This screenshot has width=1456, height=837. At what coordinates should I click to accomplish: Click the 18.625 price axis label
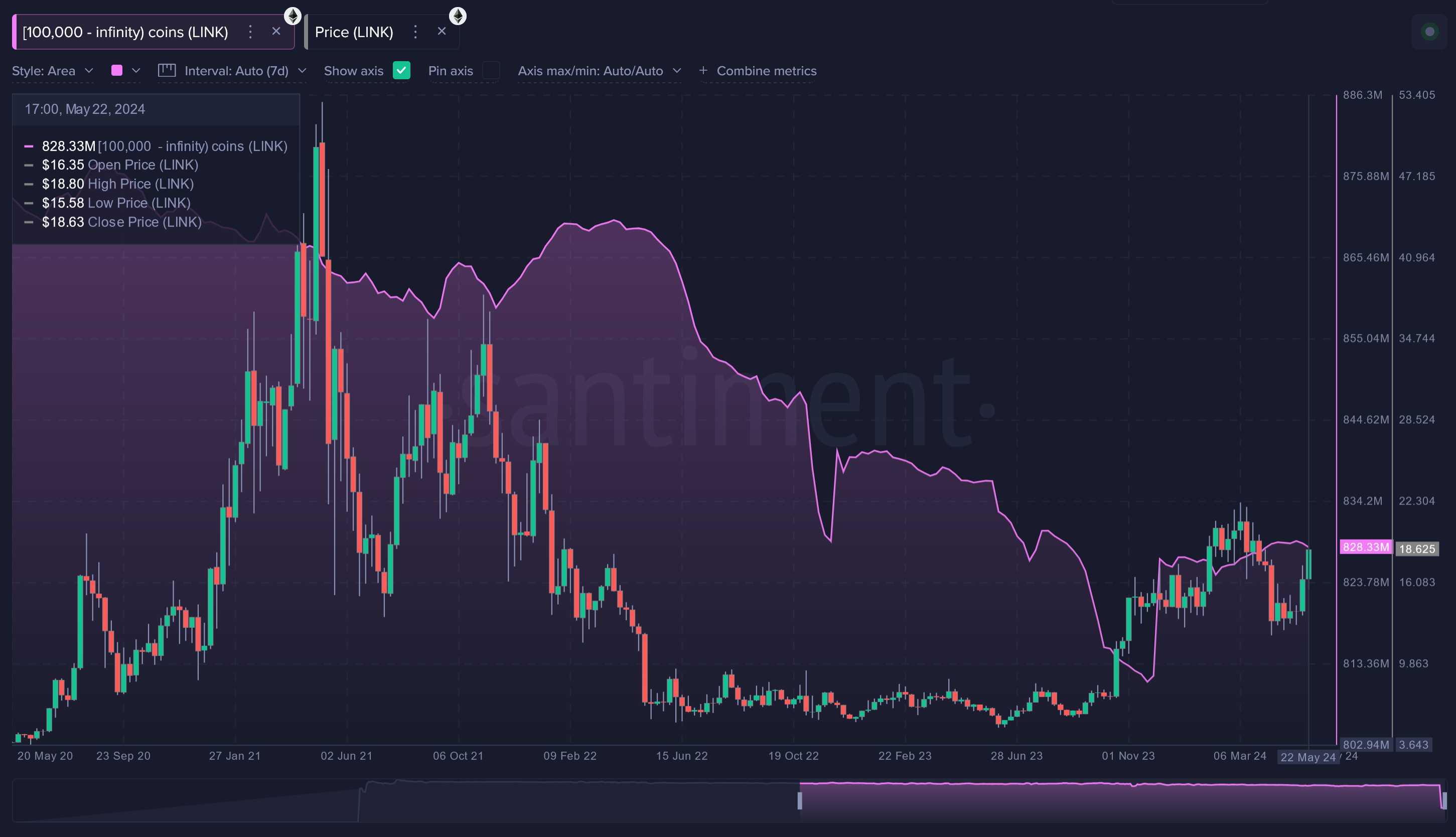(x=1417, y=549)
